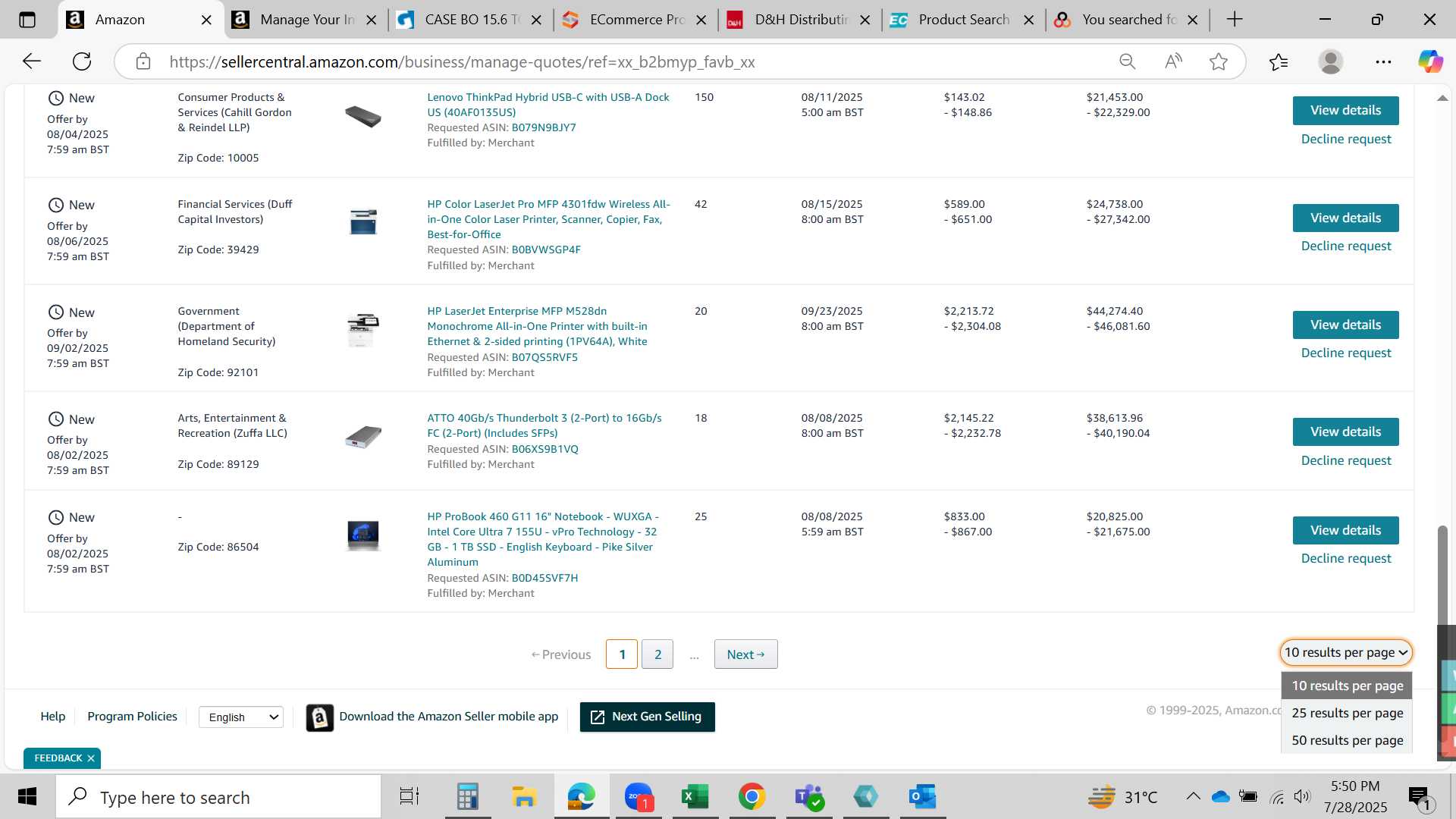The image size is (1456, 819).
Task: Select 50 results per page option
Action: tap(1348, 740)
